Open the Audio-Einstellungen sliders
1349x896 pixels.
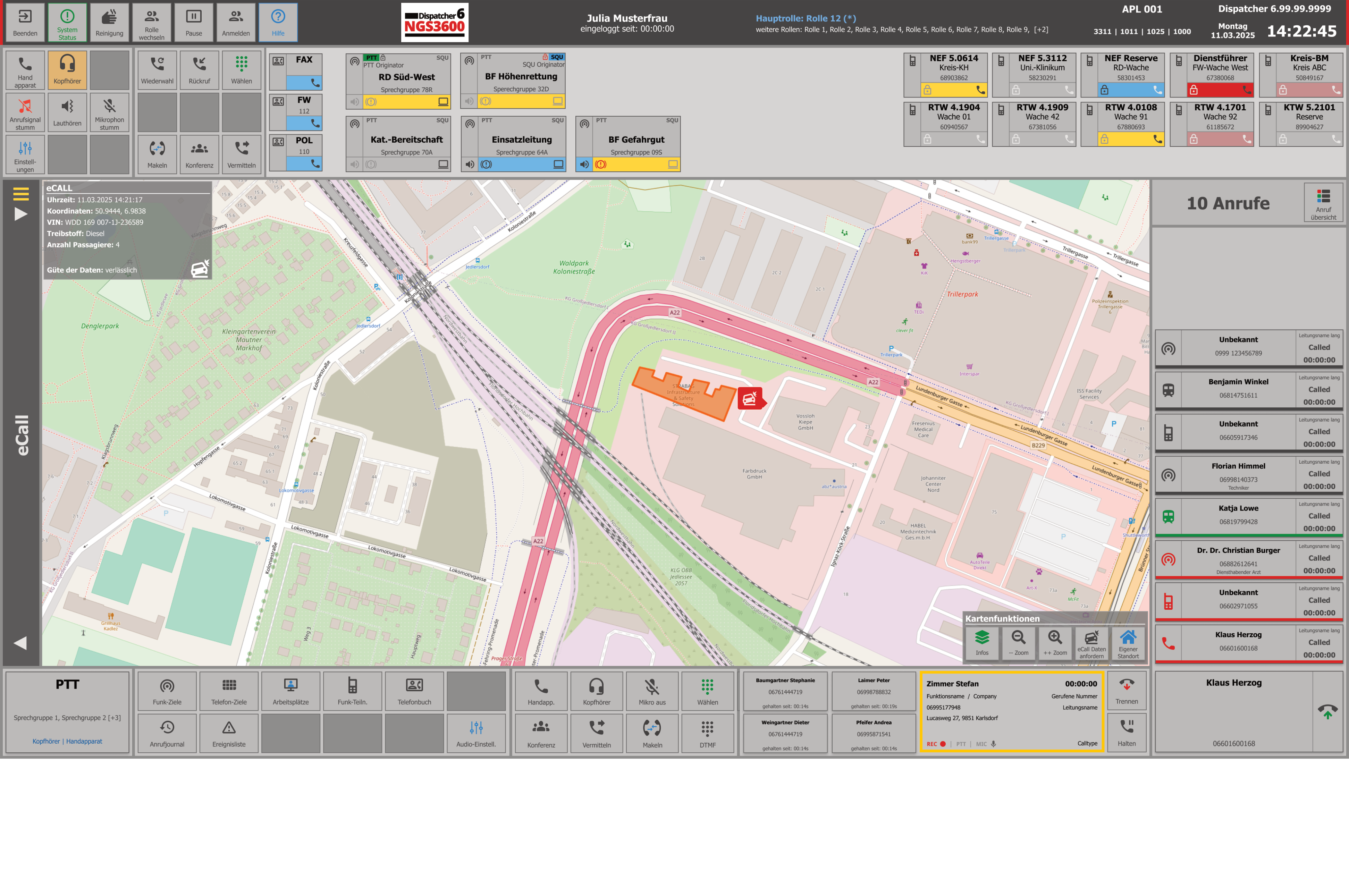(477, 733)
